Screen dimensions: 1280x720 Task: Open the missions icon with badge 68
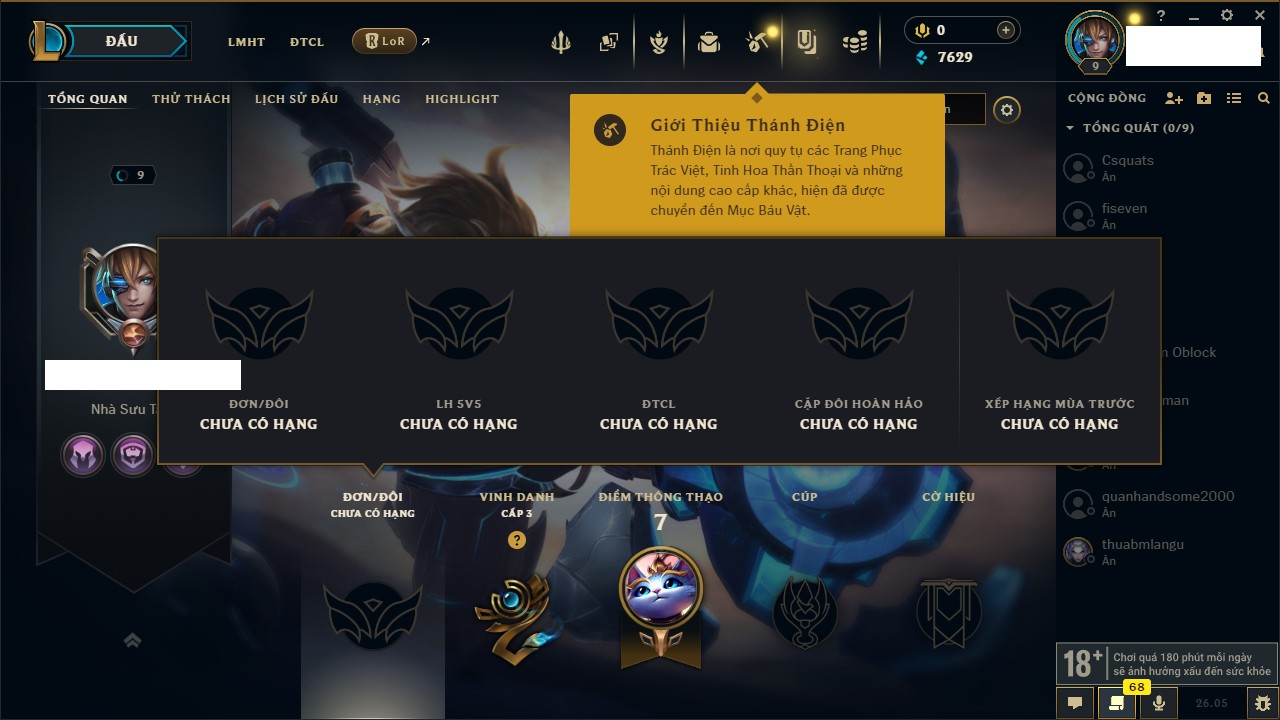tap(1117, 703)
